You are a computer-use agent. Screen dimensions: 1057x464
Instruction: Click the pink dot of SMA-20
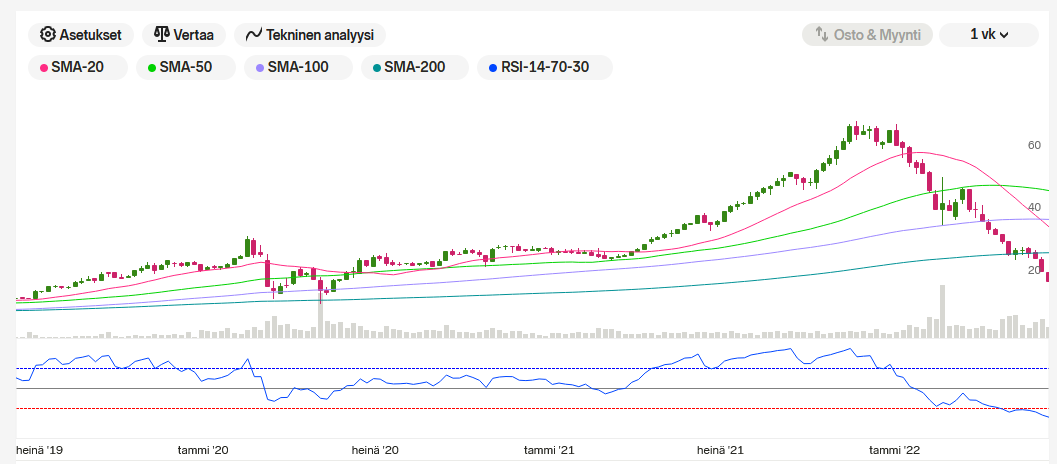43,68
